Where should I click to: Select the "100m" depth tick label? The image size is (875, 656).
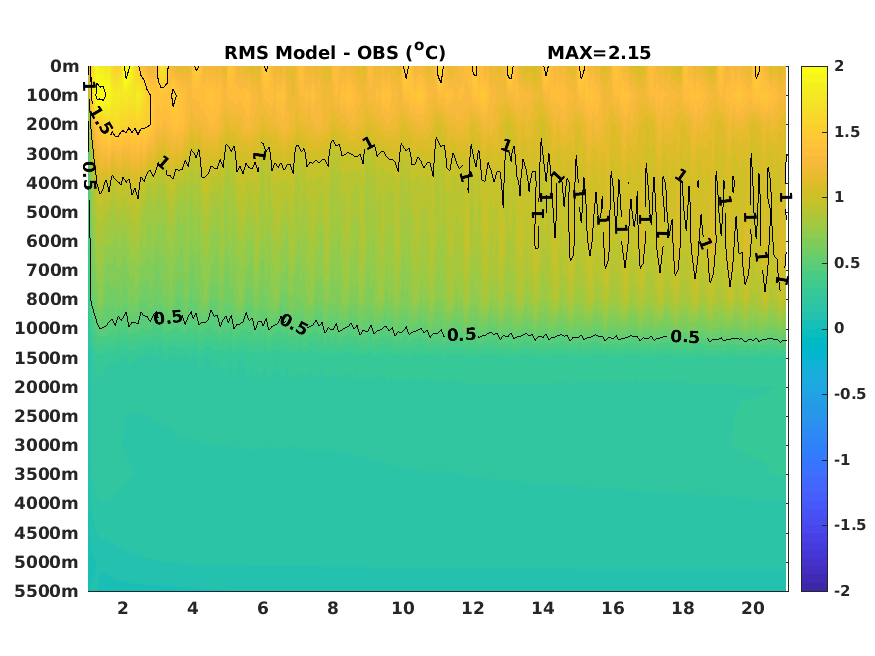tap(52, 95)
